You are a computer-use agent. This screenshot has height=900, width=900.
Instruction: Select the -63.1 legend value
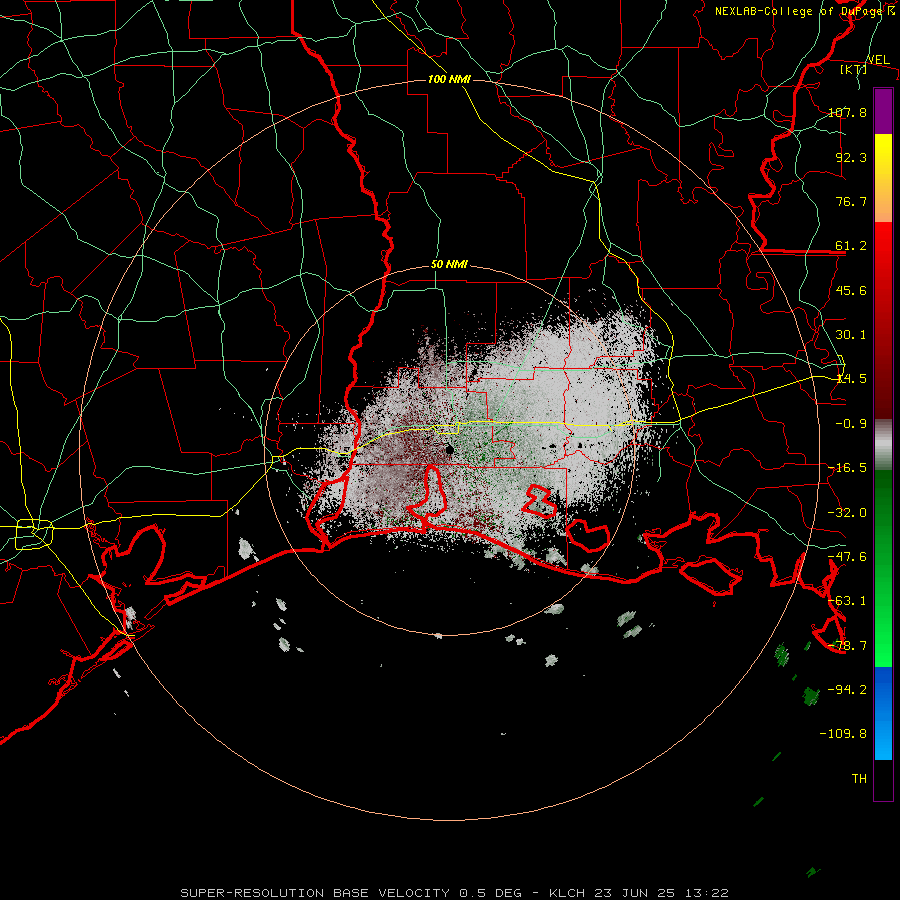click(x=847, y=601)
